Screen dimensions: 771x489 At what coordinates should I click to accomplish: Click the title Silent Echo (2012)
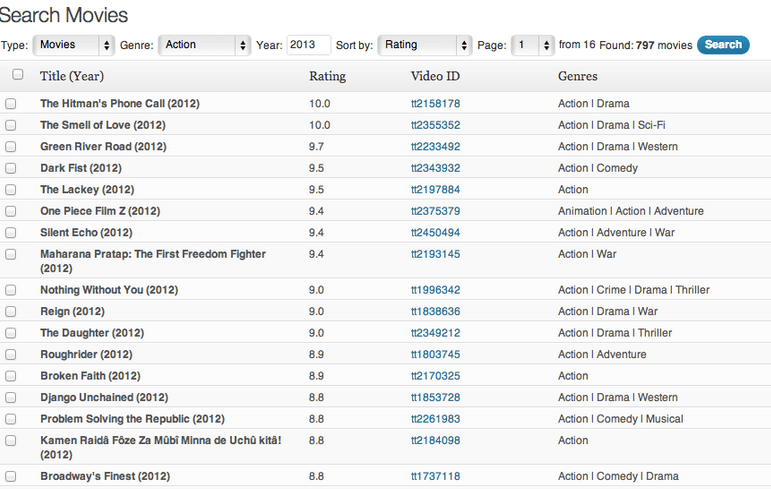(x=86, y=233)
